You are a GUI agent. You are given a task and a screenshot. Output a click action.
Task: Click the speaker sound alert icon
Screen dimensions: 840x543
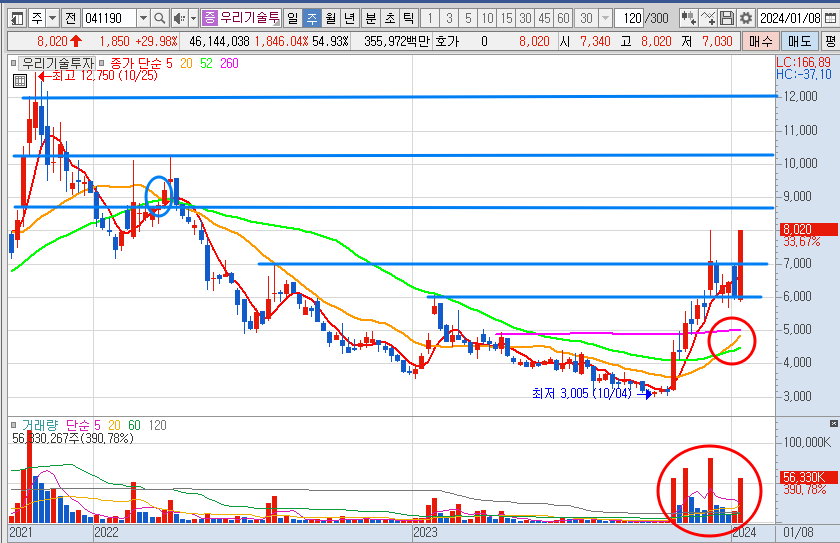pyautogui.click(x=179, y=19)
